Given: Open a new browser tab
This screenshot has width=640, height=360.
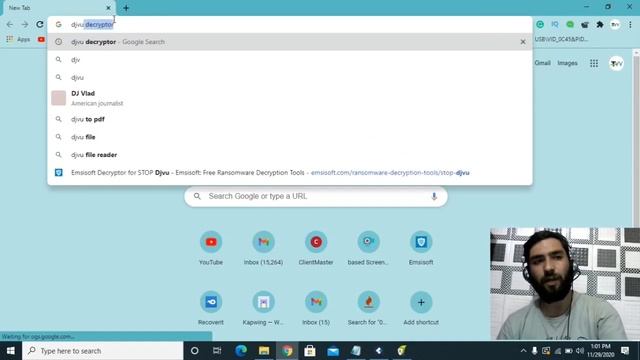Looking at the screenshot, I should coord(126,8).
